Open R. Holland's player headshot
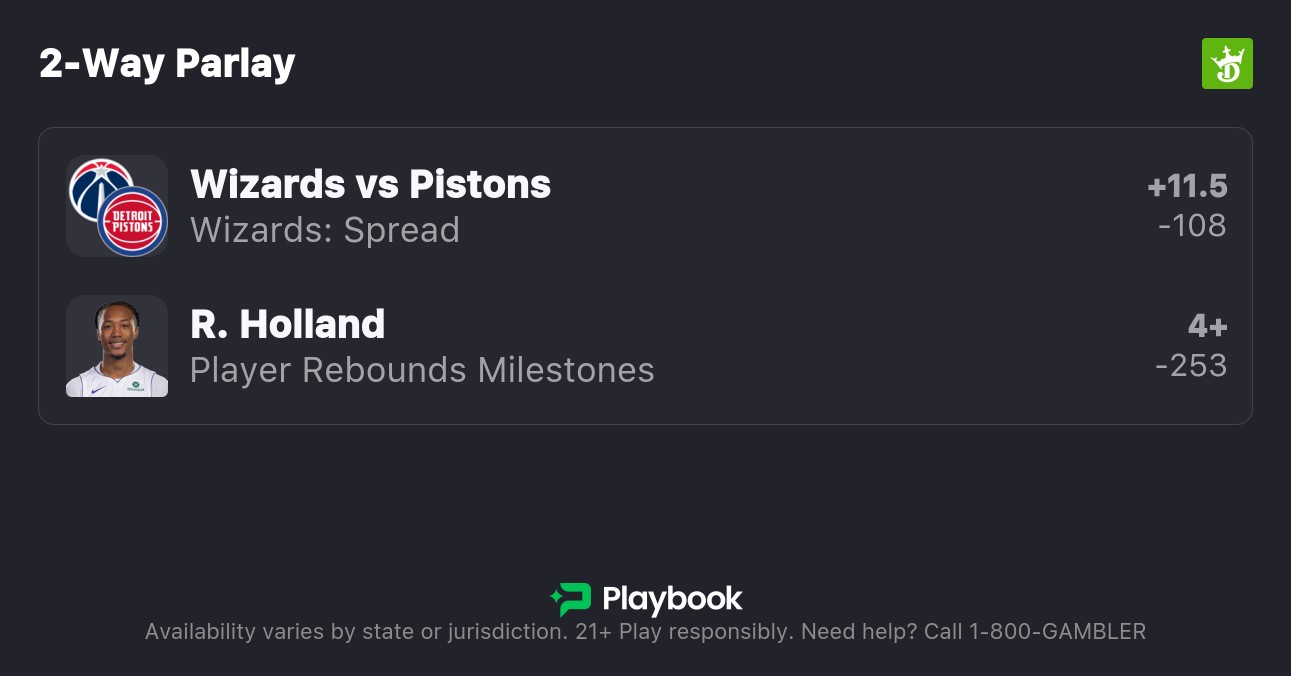This screenshot has height=676, width=1291. [x=117, y=346]
